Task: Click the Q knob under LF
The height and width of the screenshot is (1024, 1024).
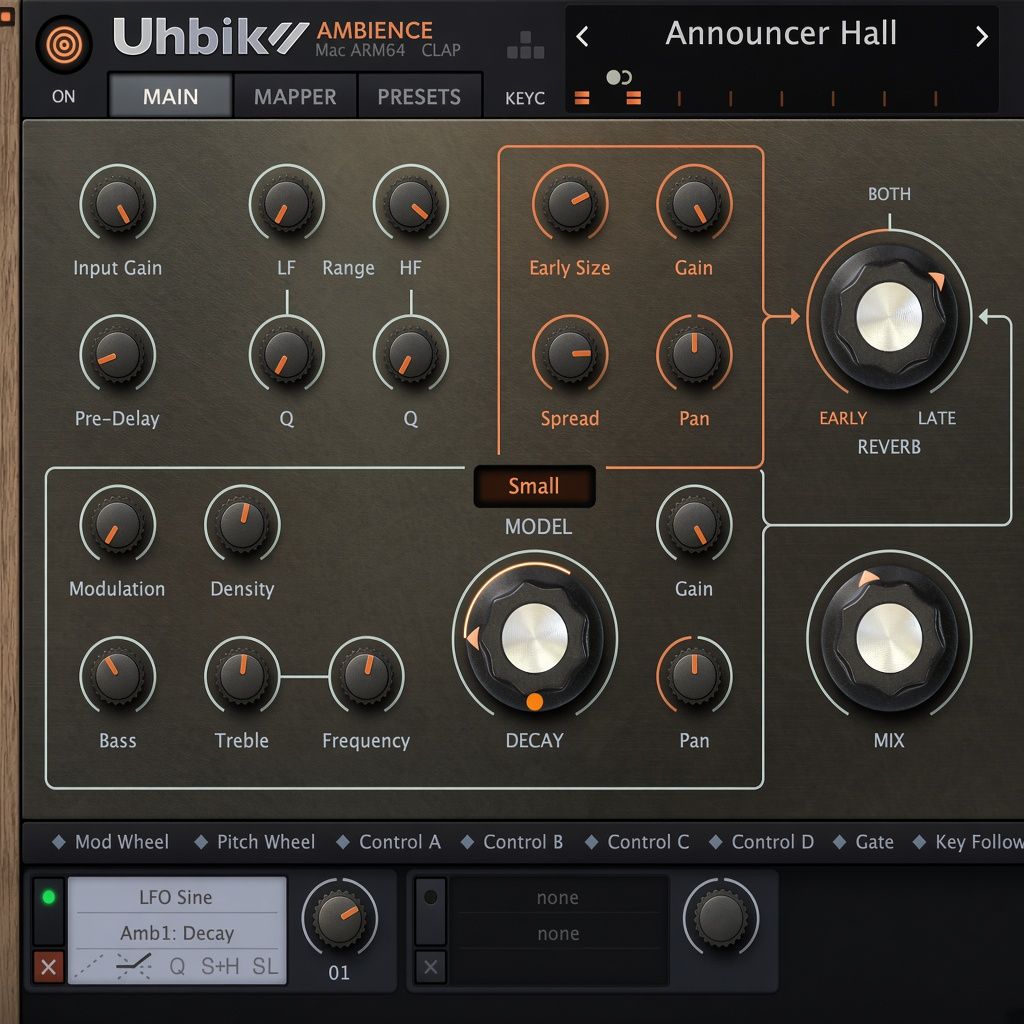Action: click(287, 354)
